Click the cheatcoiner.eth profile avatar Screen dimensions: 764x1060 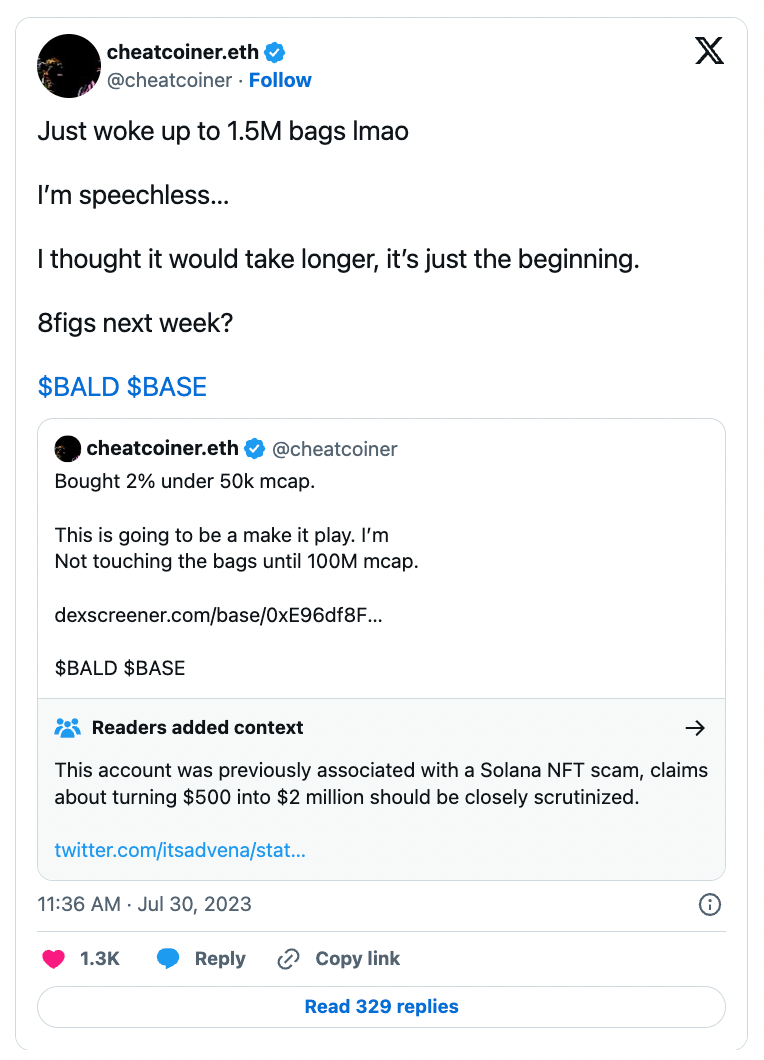tap(68, 66)
